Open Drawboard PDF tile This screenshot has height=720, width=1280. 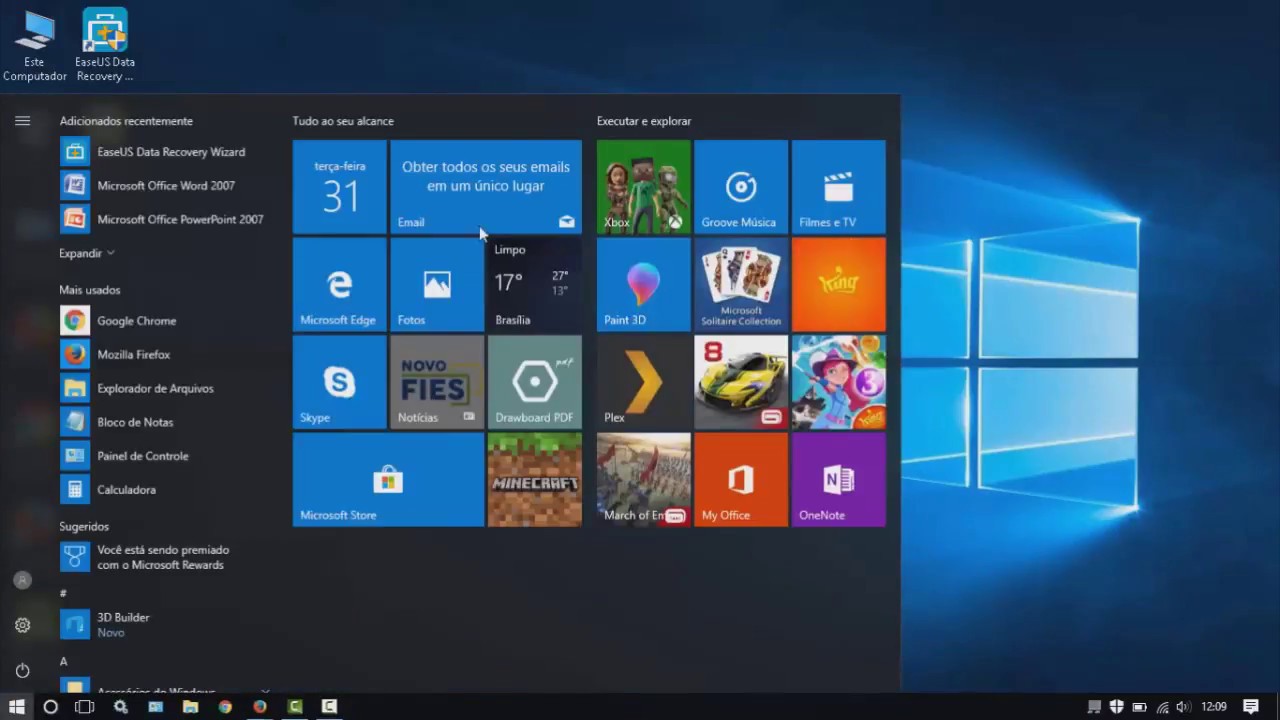point(535,382)
